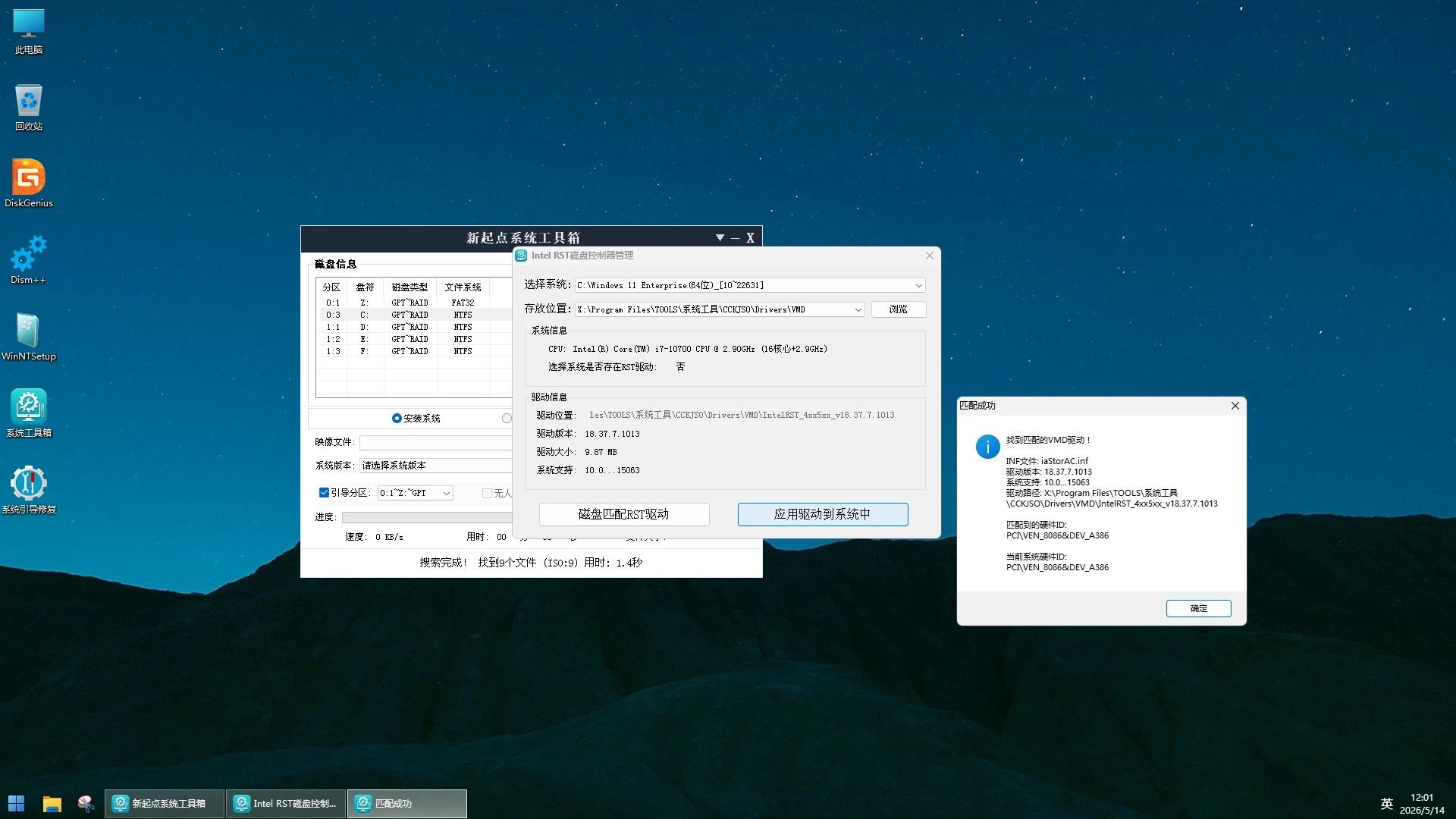
Task: Click the 驱动位置 path field
Action: 742,416
